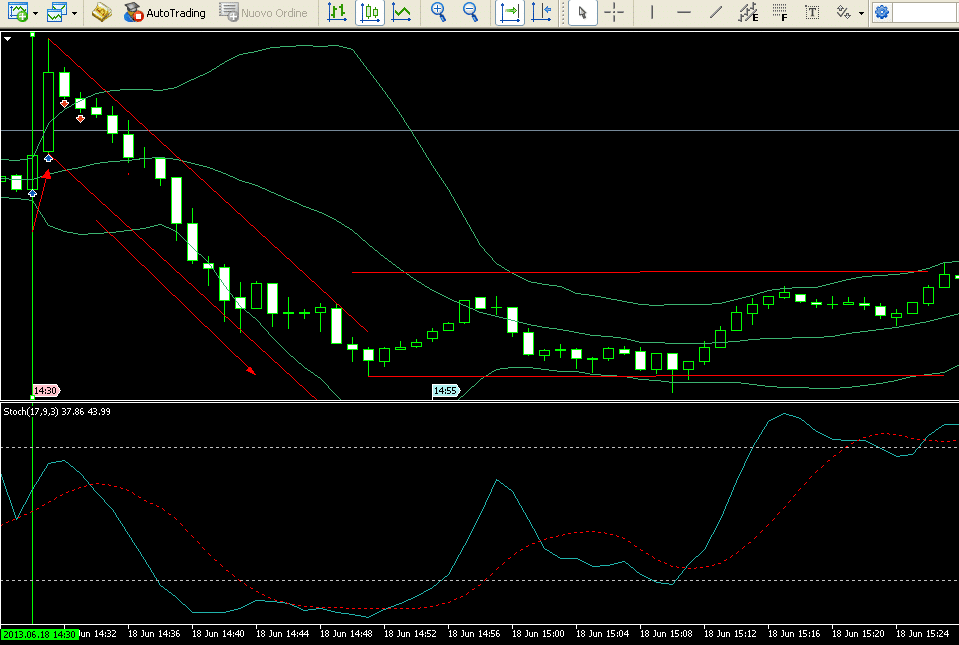Expand the profiles dropdown arrow
The width and height of the screenshot is (959, 645).
click(75, 13)
